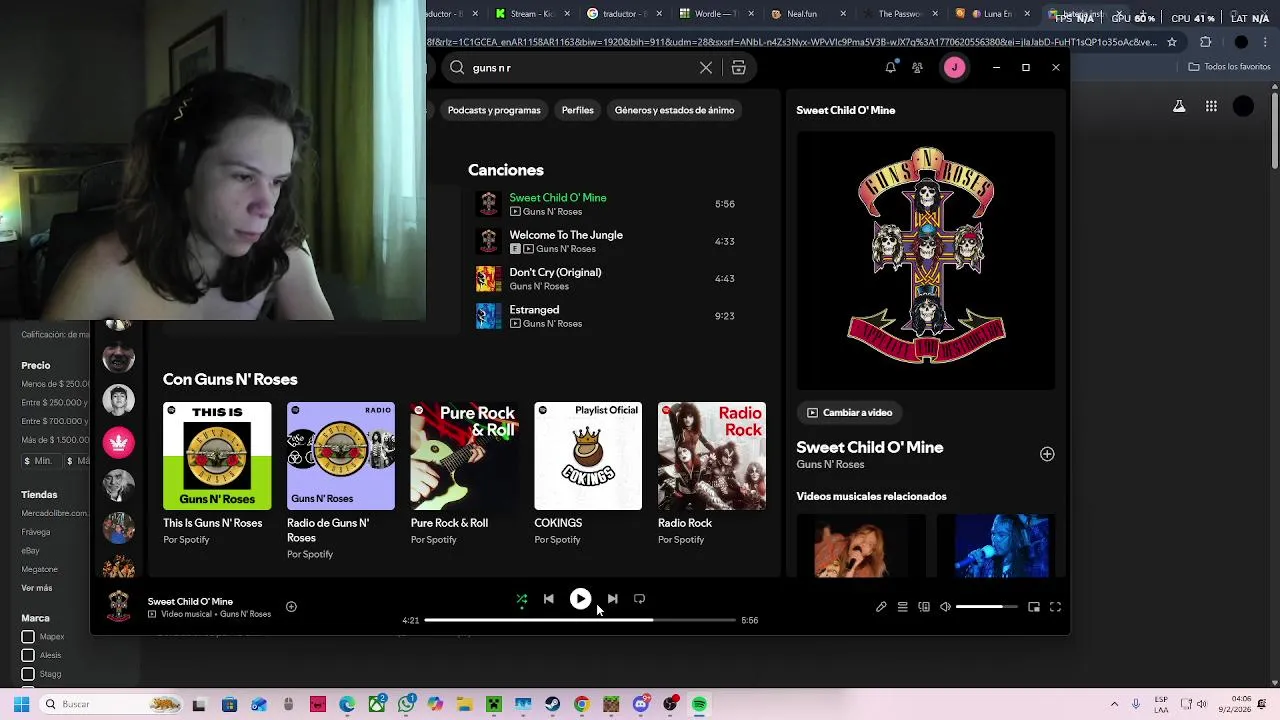1280x720 pixels.
Task: Open the Google apps grid in browser
Action: 1211,106
